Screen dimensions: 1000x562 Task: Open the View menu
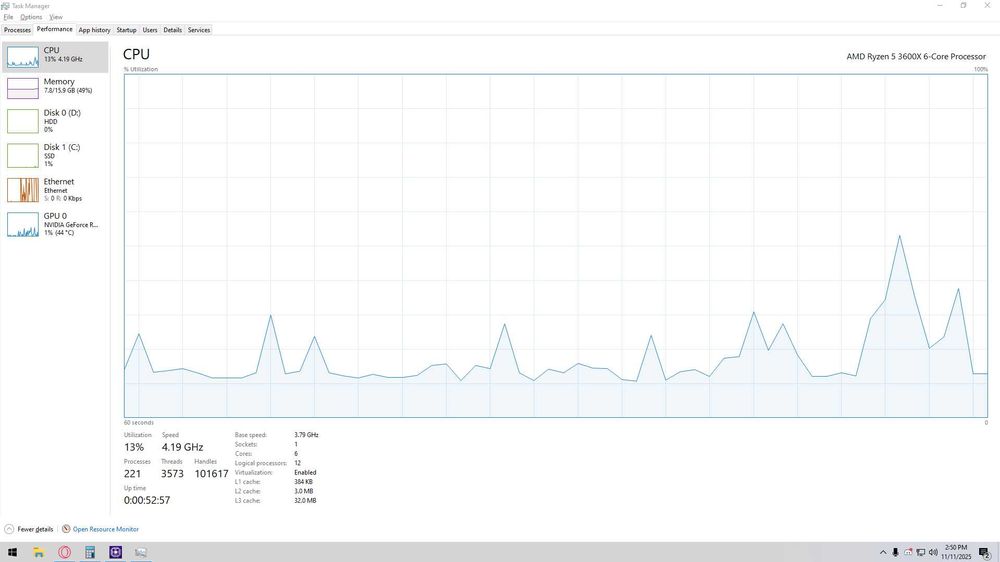click(56, 17)
